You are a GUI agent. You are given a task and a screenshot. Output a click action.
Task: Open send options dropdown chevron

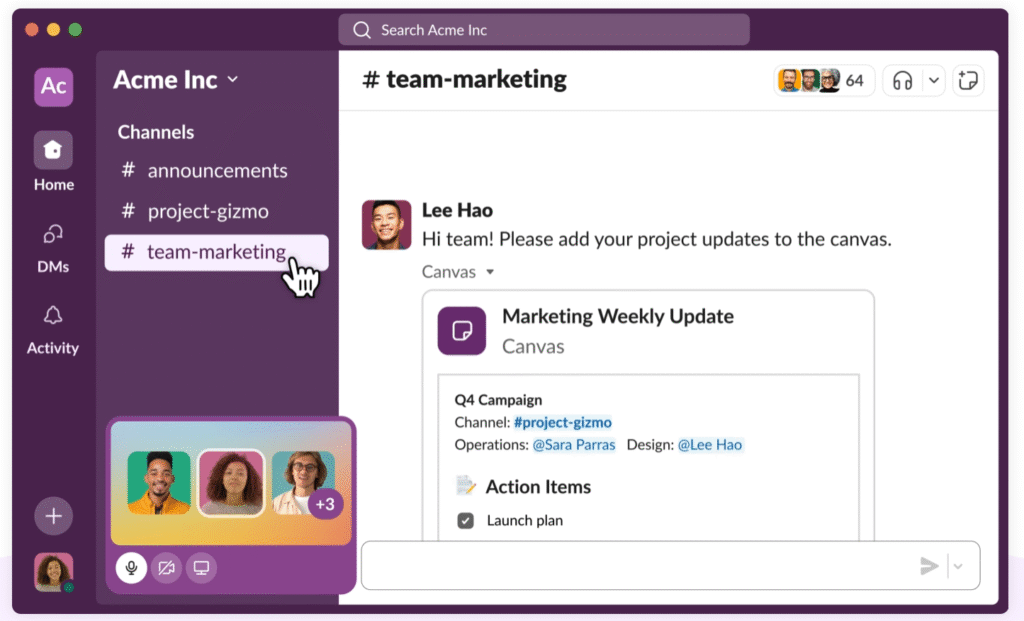[958, 567]
